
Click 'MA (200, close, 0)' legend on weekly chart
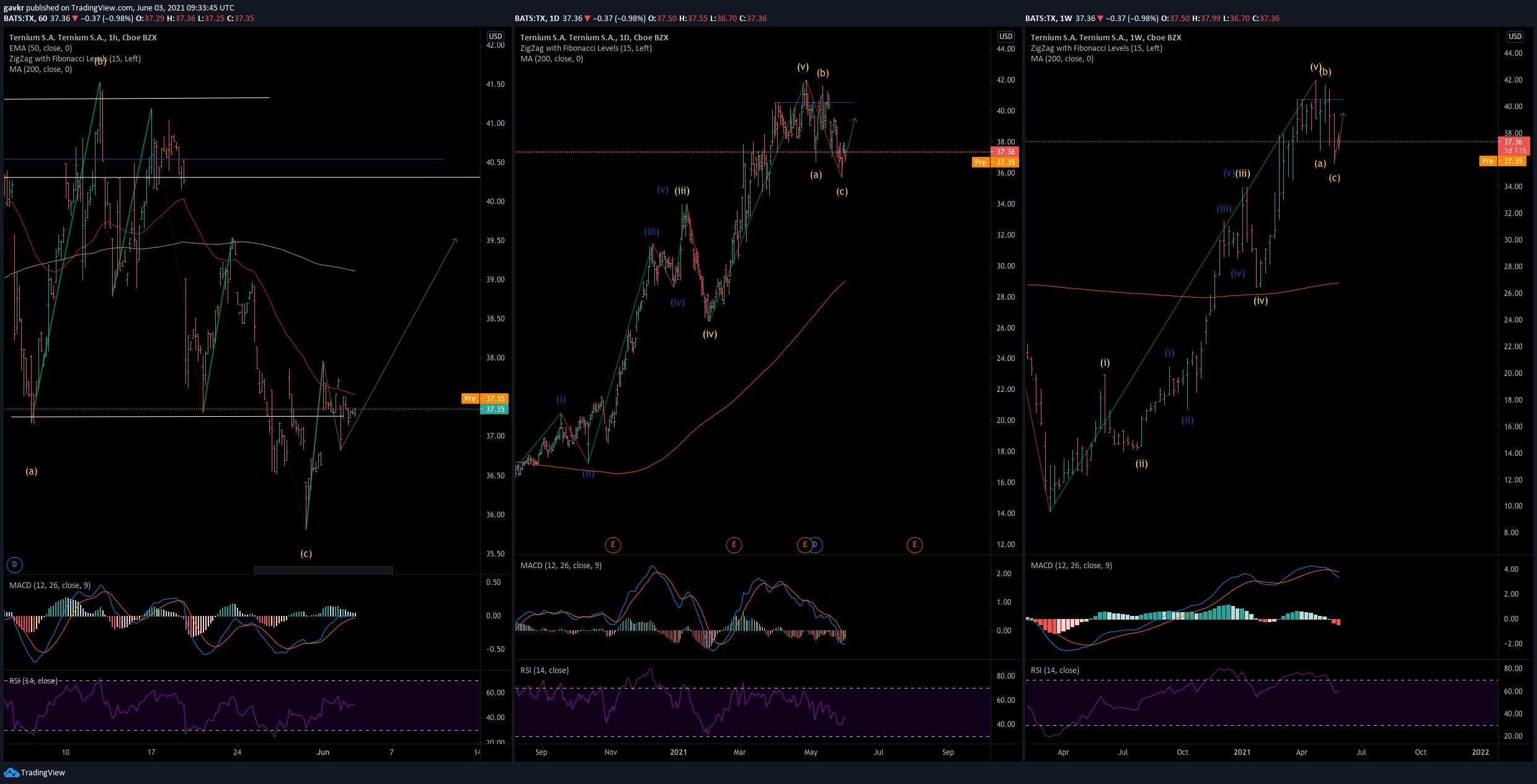coord(1062,58)
